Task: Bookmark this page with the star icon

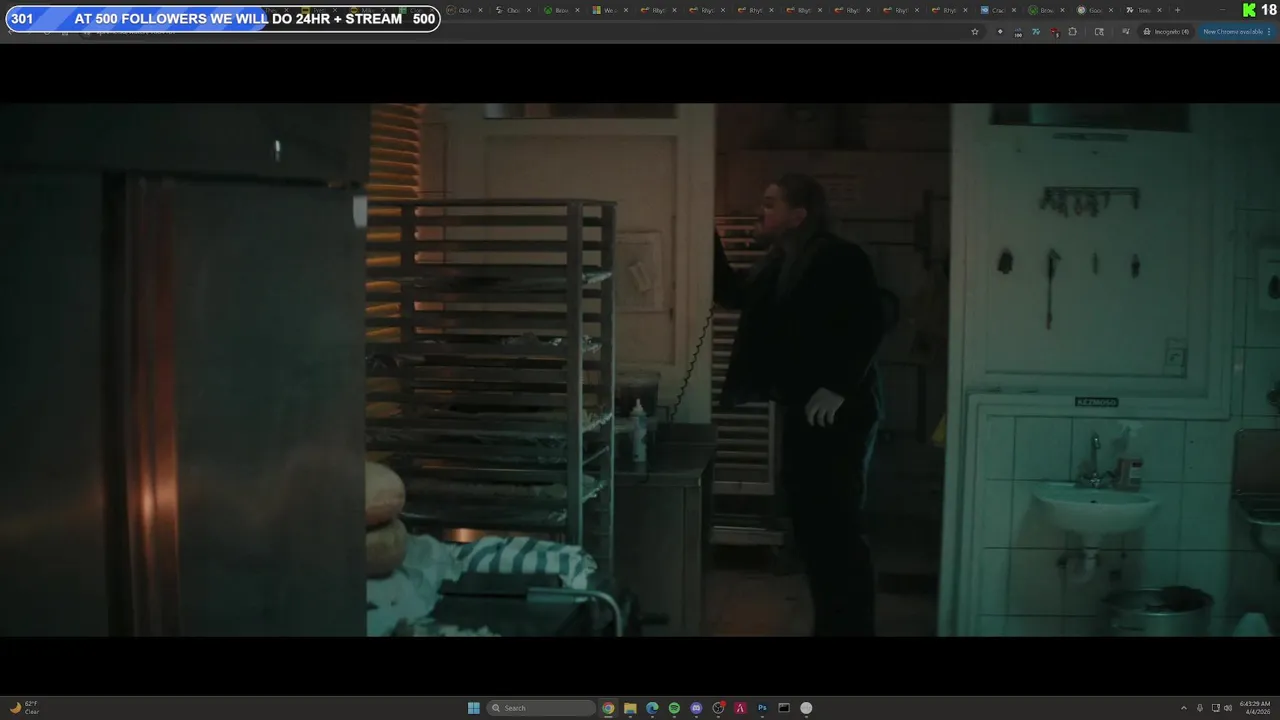Action: [x=975, y=32]
